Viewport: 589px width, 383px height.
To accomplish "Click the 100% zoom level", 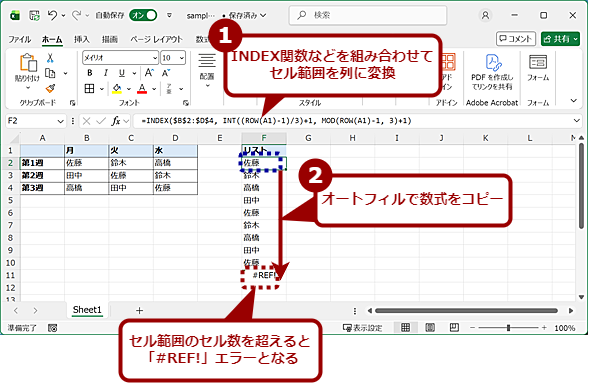I will coord(565,328).
